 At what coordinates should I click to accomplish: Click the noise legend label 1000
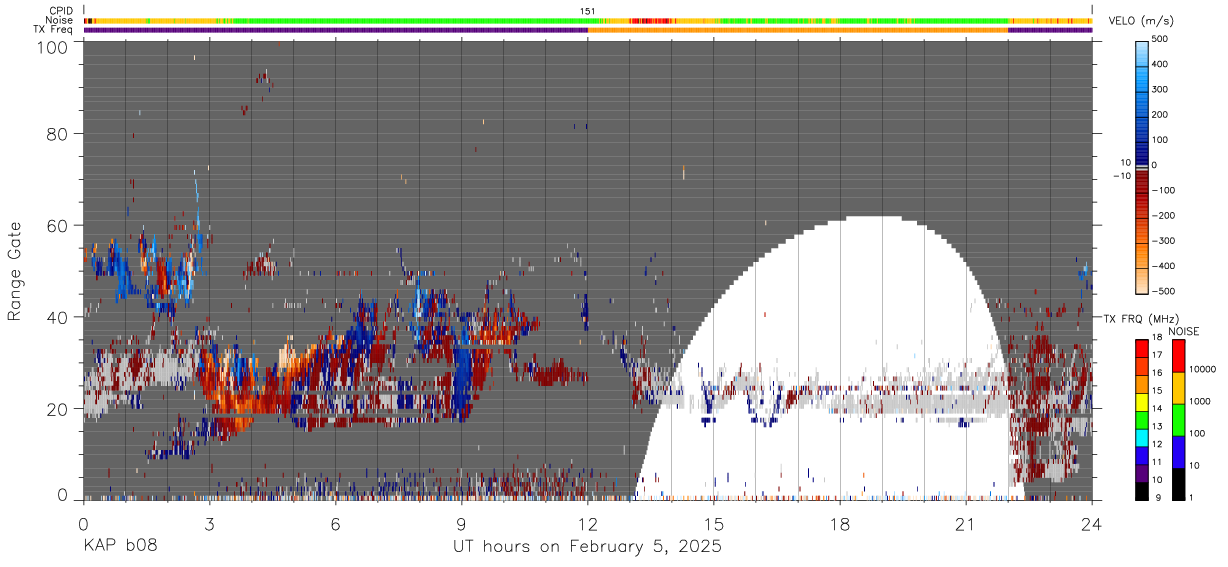point(1201,402)
